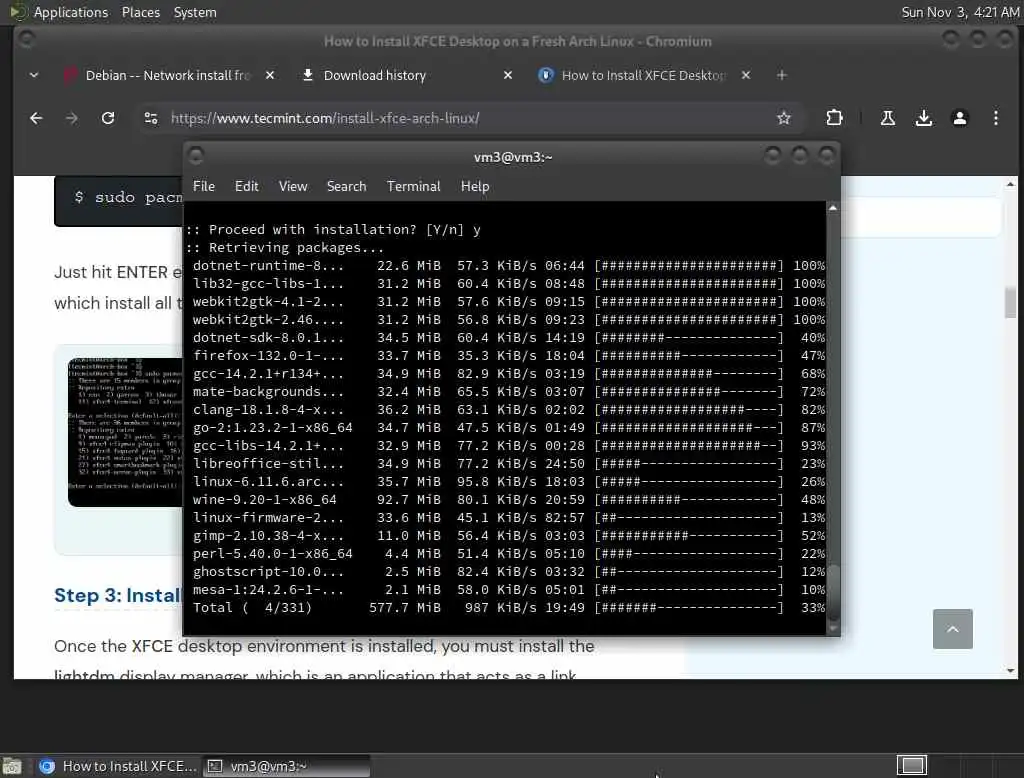Go back in the Chromium browser
Viewport: 1024px width, 778px height.
(36, 118)
